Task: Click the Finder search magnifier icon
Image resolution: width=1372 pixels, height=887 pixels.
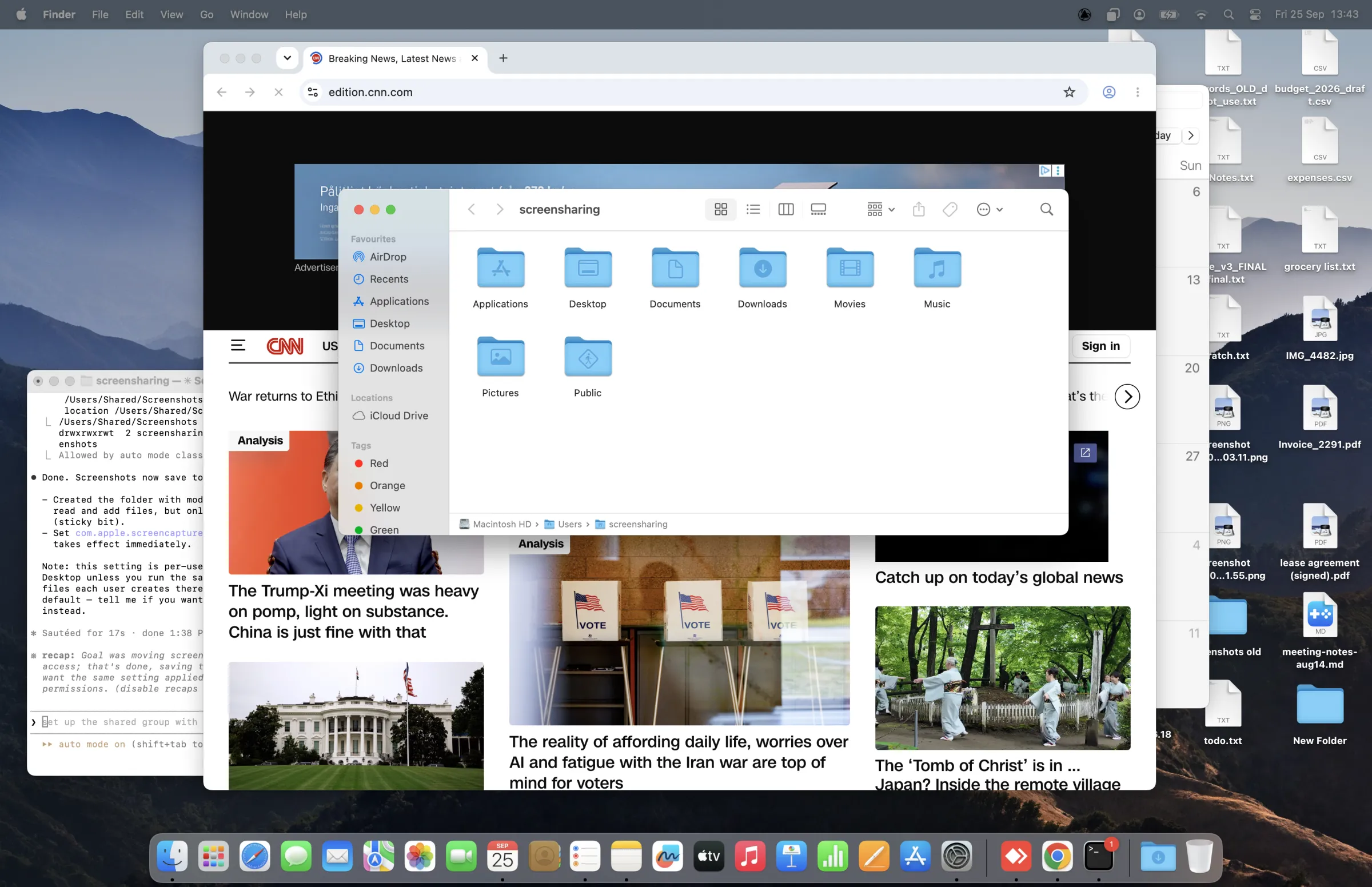Action: (1047, 209)
